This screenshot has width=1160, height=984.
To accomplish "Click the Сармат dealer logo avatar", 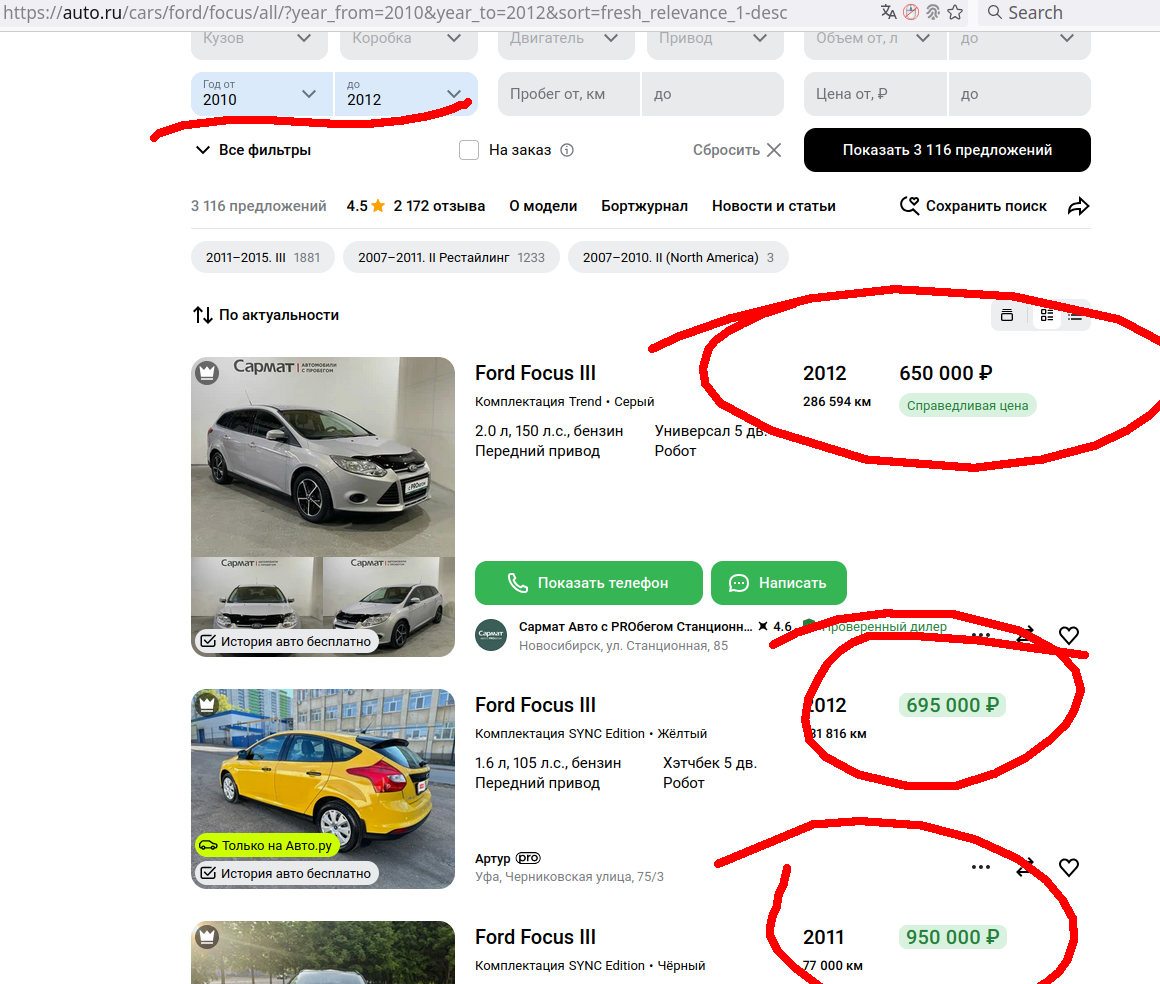I will tap(491, 635).
